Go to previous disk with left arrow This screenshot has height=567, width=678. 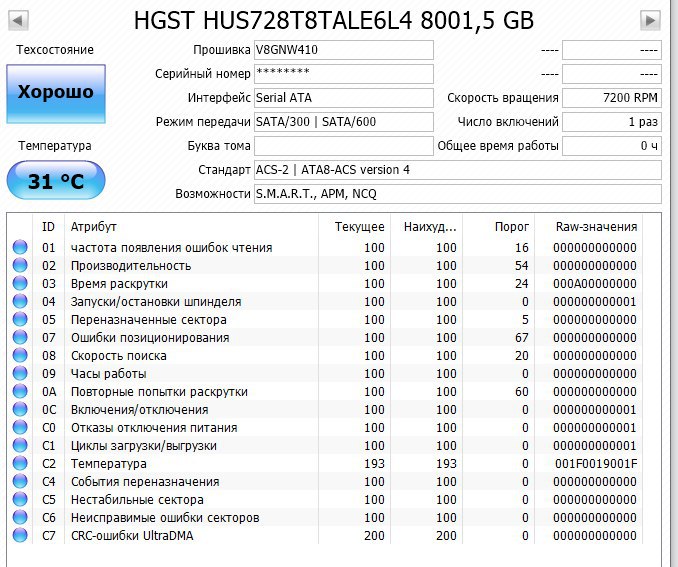tap(19, 20)
